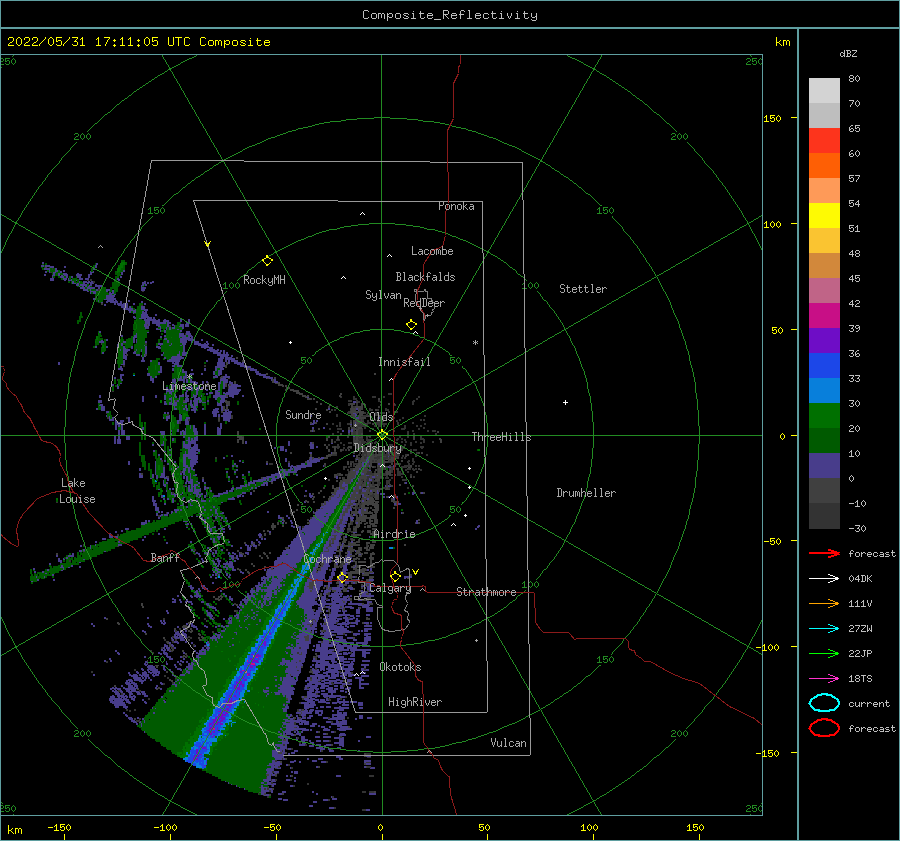Select the yellow 51-54 dBZ swatch
This screenshot has width=900, height=841.
824,216
